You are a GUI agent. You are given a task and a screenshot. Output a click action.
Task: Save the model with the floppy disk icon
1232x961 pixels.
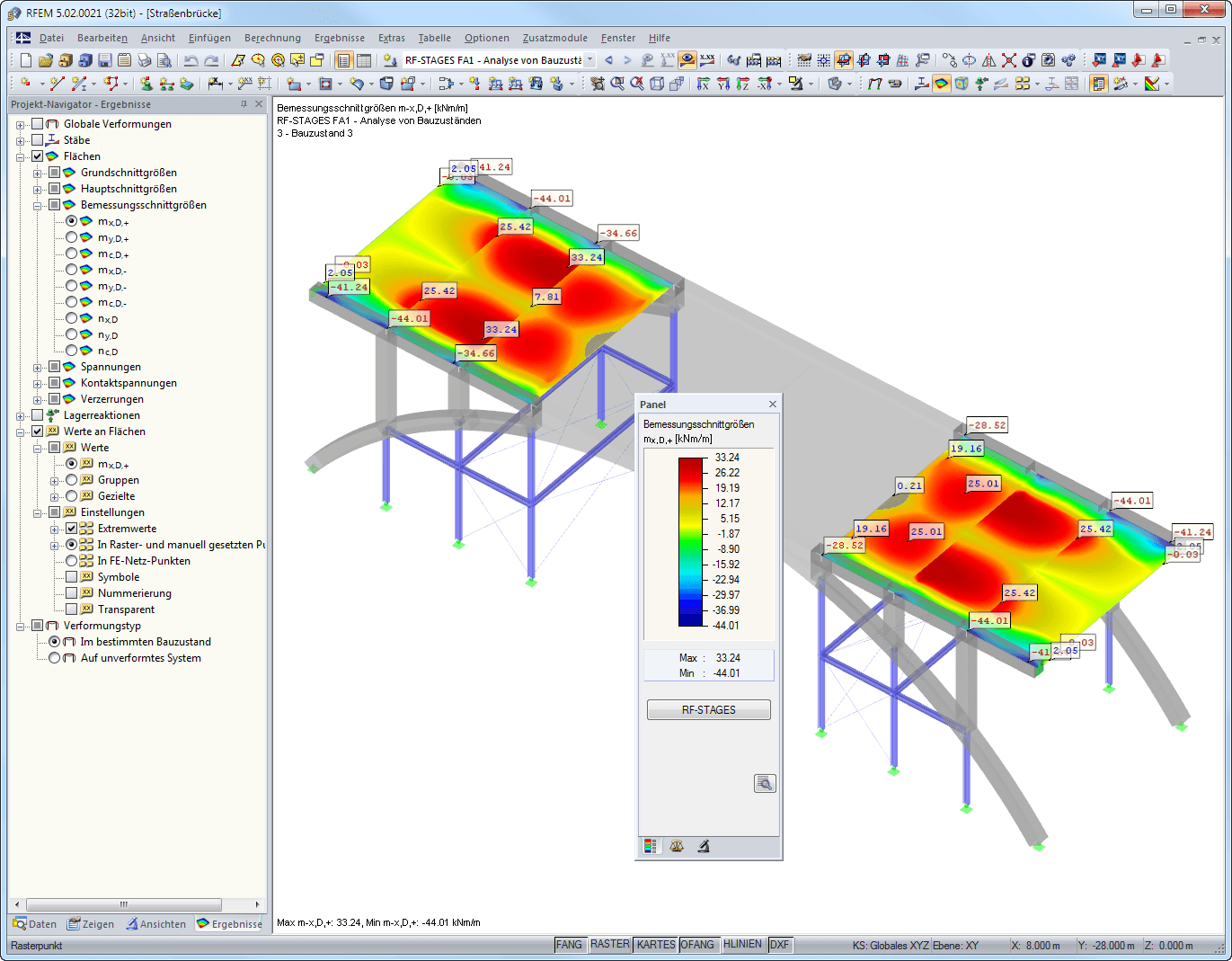click(x=104, y=60)
